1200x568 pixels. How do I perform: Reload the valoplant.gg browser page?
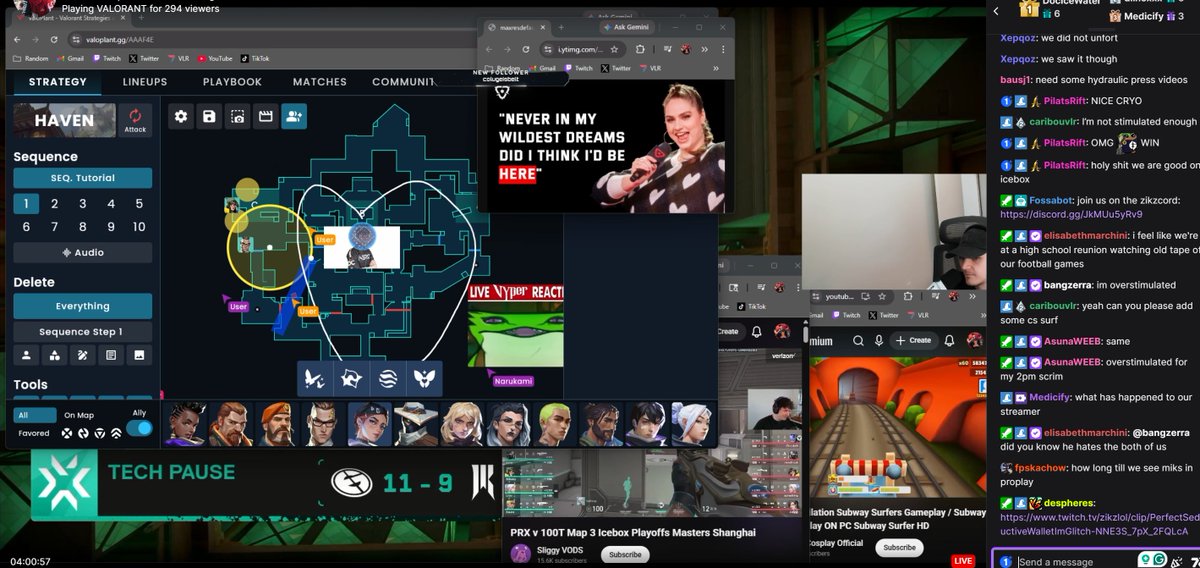[x=54, y=39]
